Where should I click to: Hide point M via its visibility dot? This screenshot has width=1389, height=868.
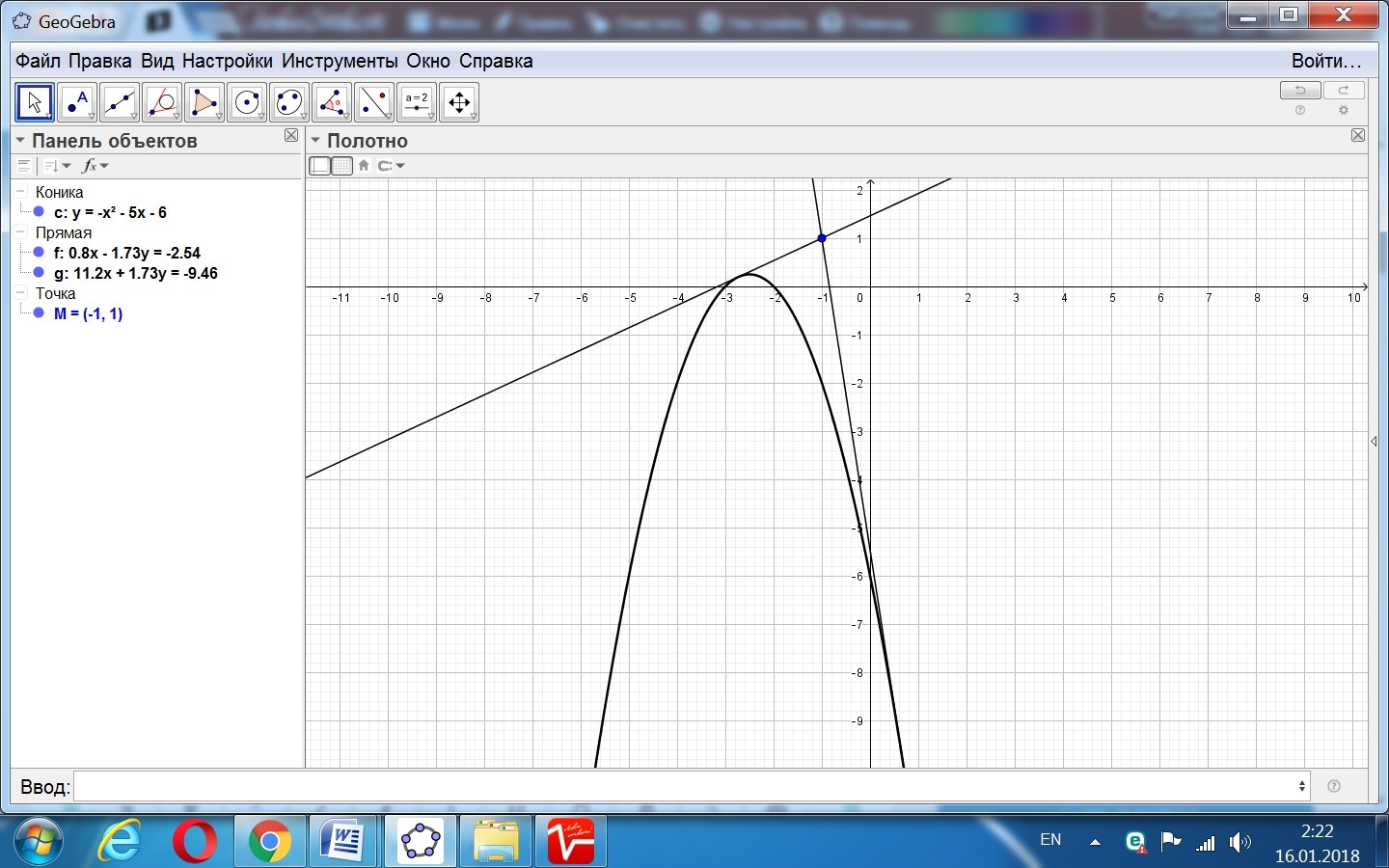coord(39,313)
